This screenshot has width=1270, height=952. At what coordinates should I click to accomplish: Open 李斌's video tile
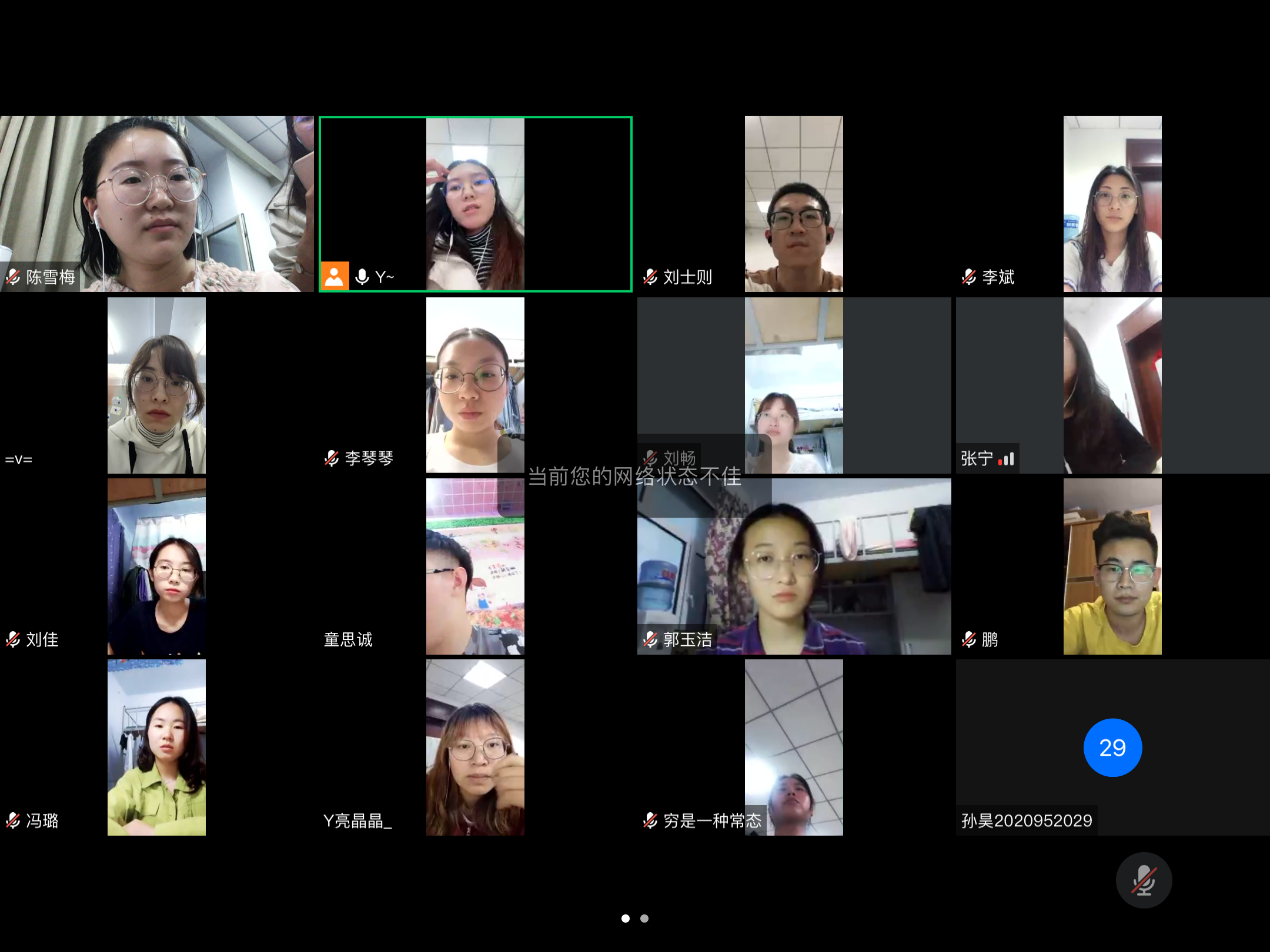1112,204
